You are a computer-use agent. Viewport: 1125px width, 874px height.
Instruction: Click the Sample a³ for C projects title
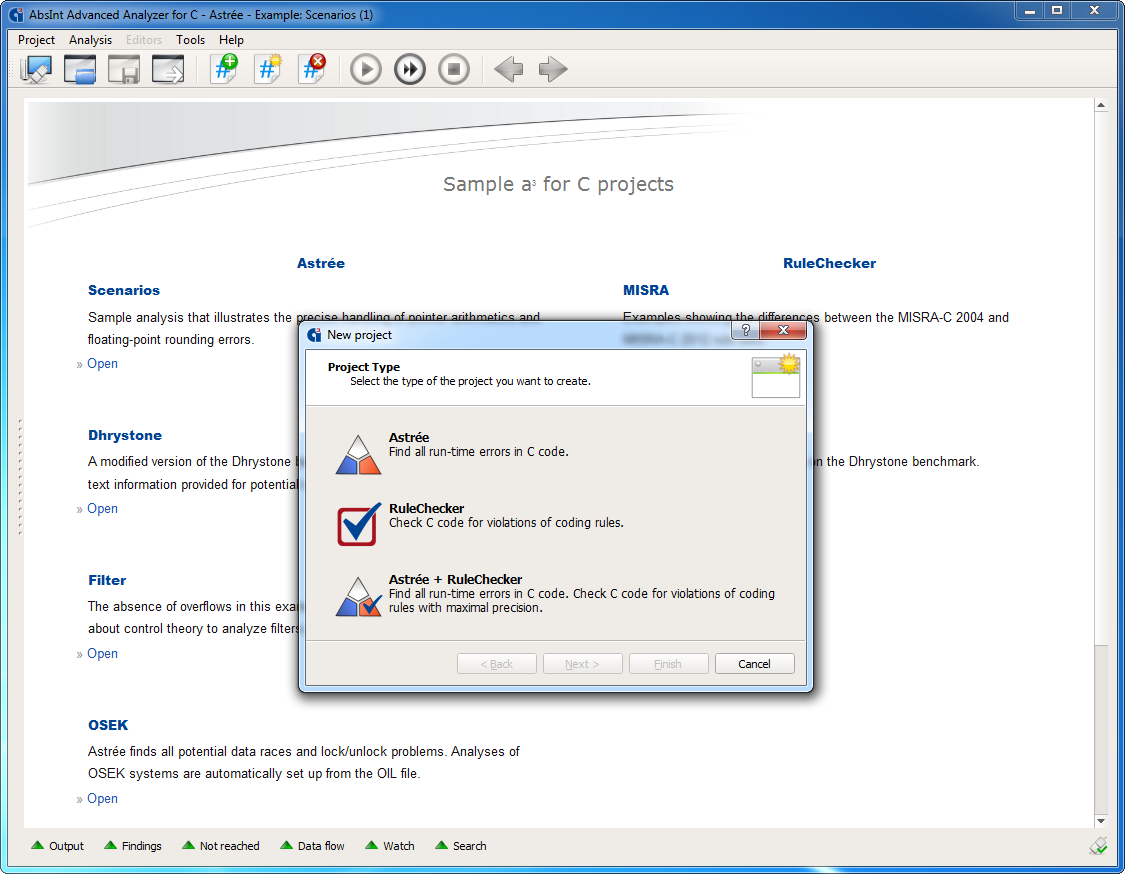(x=558, y=184)
